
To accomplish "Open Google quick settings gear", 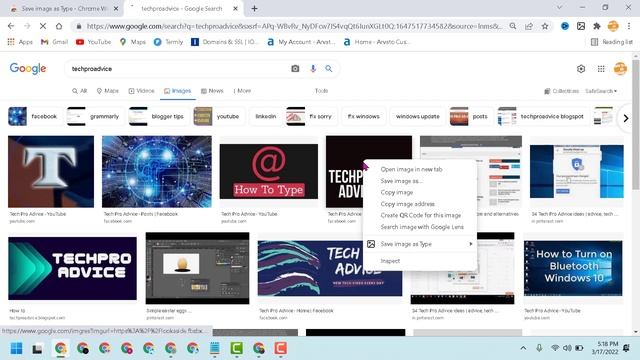I will (x=581, y=69).
